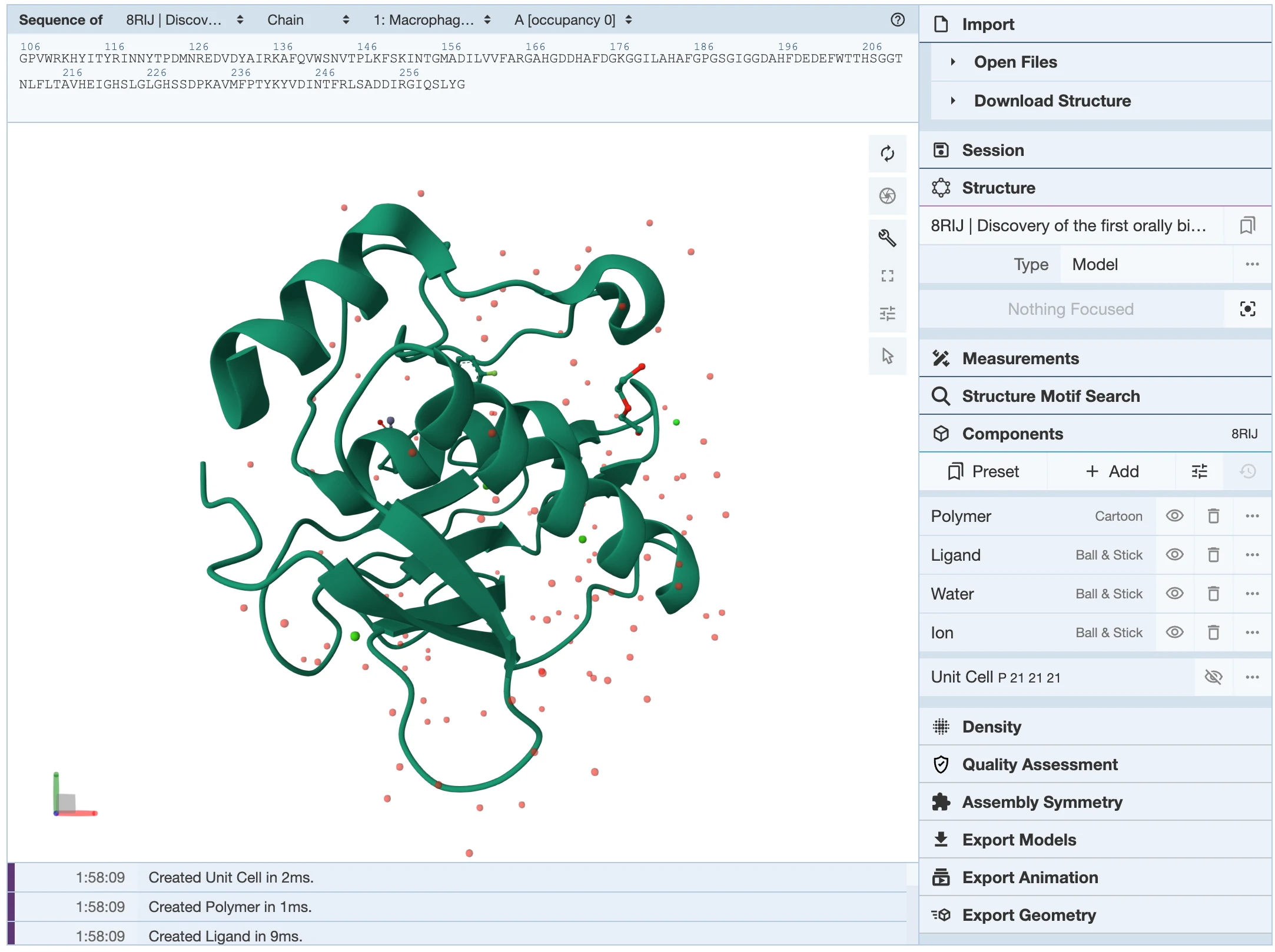Show the Unit Cell P 21 21 21
The height and width of the screenshot is (952, 1275).
(x=1213, y=677)
